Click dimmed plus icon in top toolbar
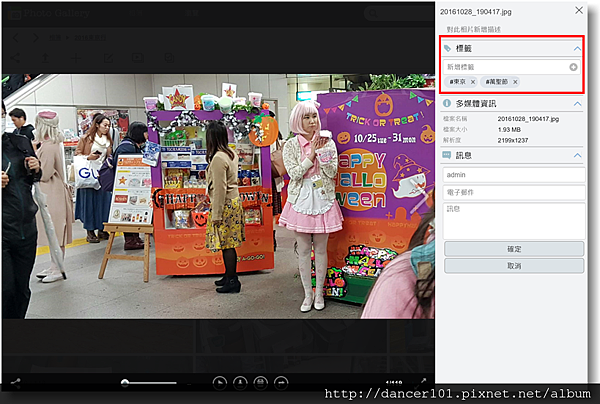 tap(76, 58)
